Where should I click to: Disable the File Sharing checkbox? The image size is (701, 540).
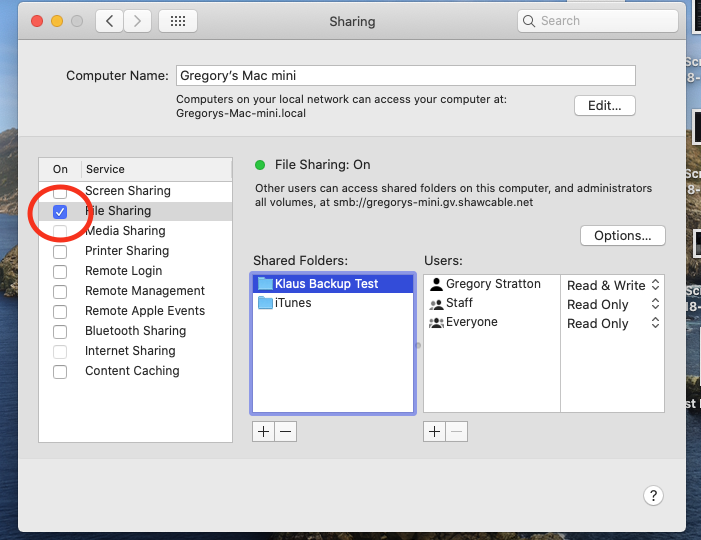click(x=61, y=212)
